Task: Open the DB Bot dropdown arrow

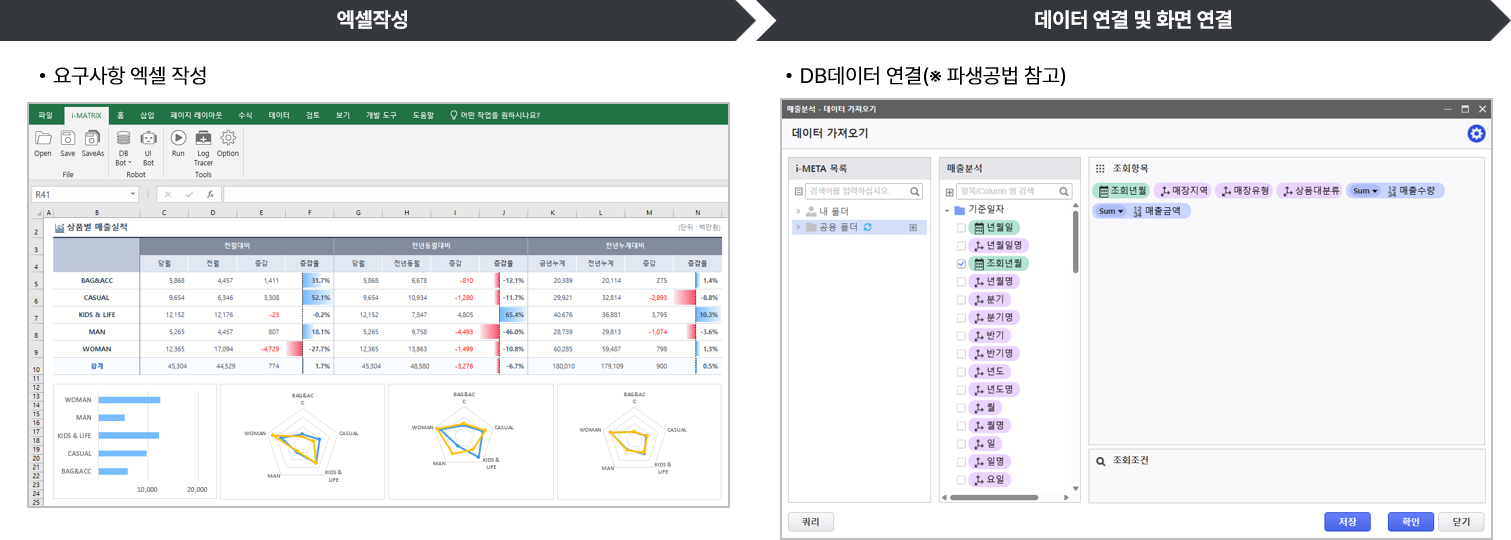Action: (x=129, y=162)
